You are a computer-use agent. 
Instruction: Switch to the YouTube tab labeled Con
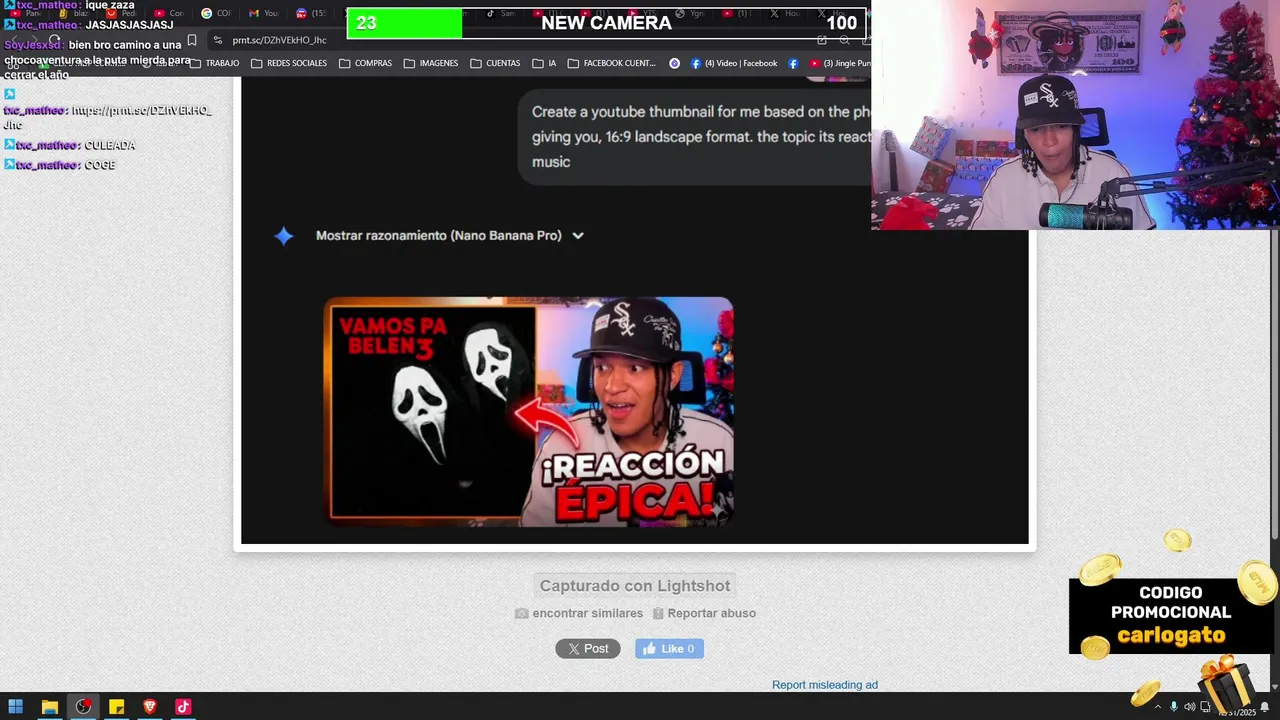(x=169, y=13)
